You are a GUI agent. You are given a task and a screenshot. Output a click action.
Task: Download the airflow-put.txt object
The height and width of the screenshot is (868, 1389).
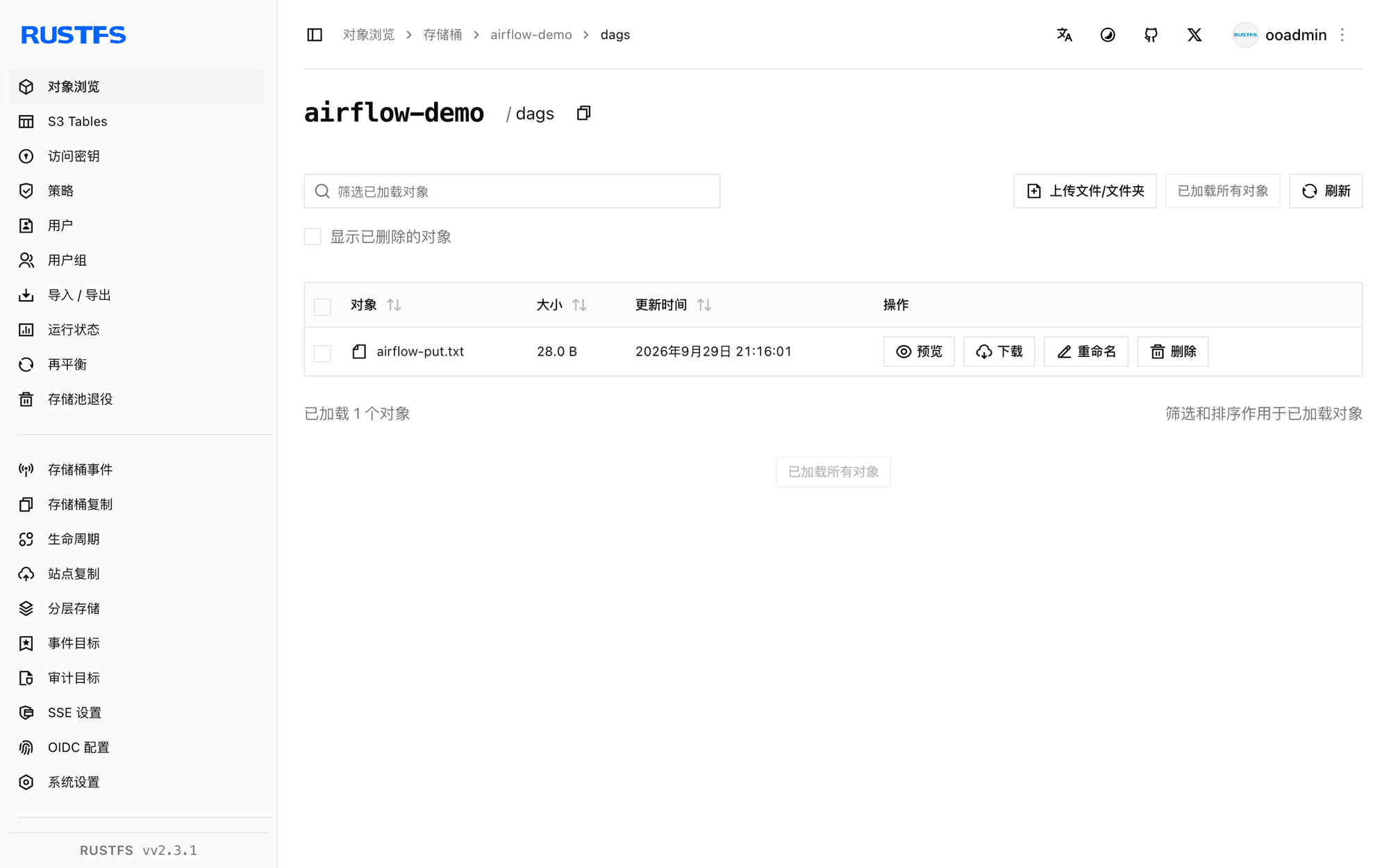tap(999, 351)
